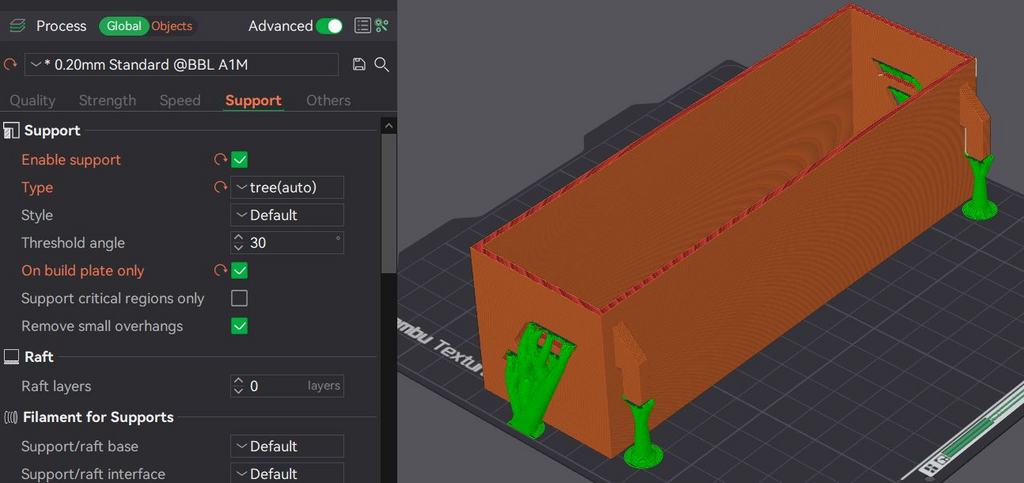This screenshot has height=483, width=1024.
Task: Reset Enable support to default value
Action: coord(221,160)
